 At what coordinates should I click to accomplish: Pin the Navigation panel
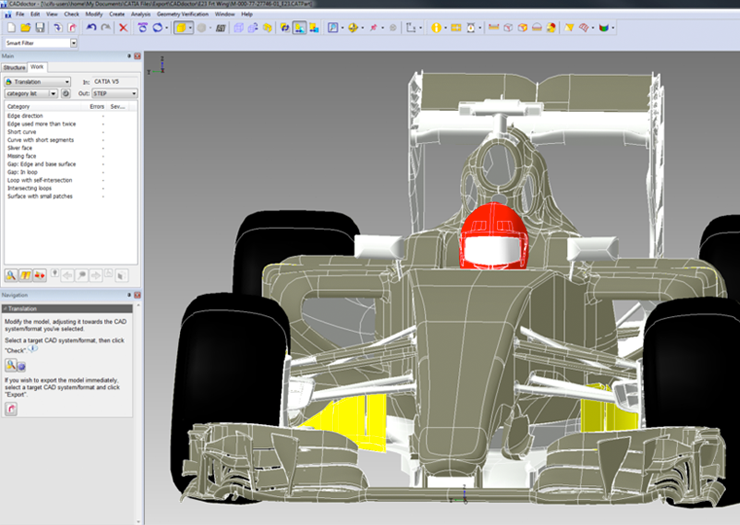[129, 295]
